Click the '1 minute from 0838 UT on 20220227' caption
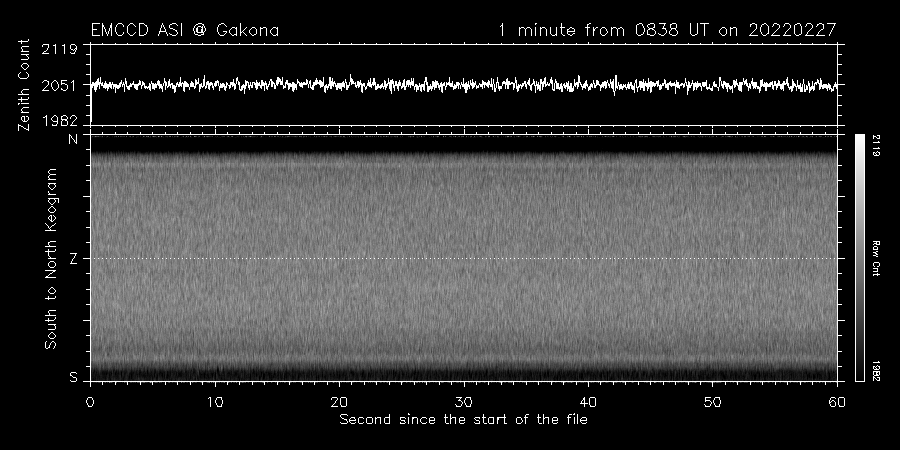The image size is (900, 450). click(667, 30)
